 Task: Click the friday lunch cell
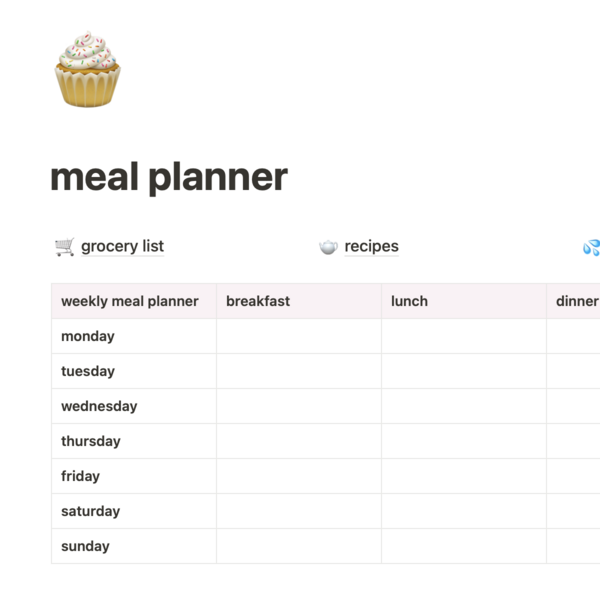(464, 476)
